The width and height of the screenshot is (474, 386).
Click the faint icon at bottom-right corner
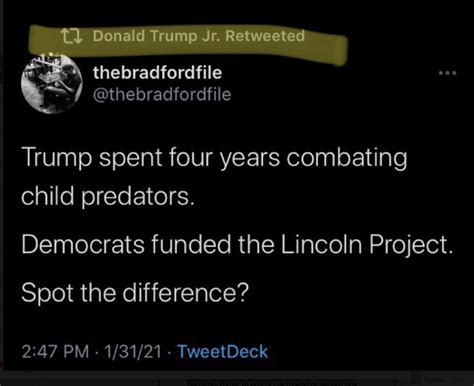click(x=415, y=379)
